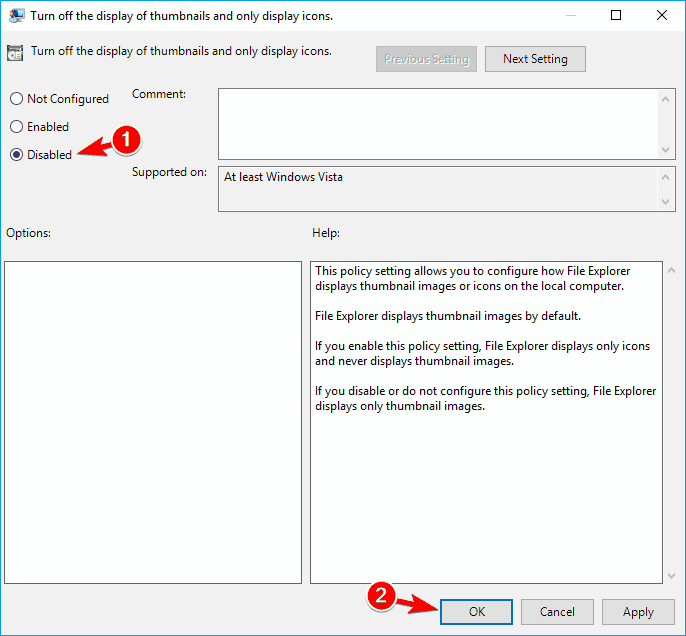Confirm the policy with OK

pos(476,612)
